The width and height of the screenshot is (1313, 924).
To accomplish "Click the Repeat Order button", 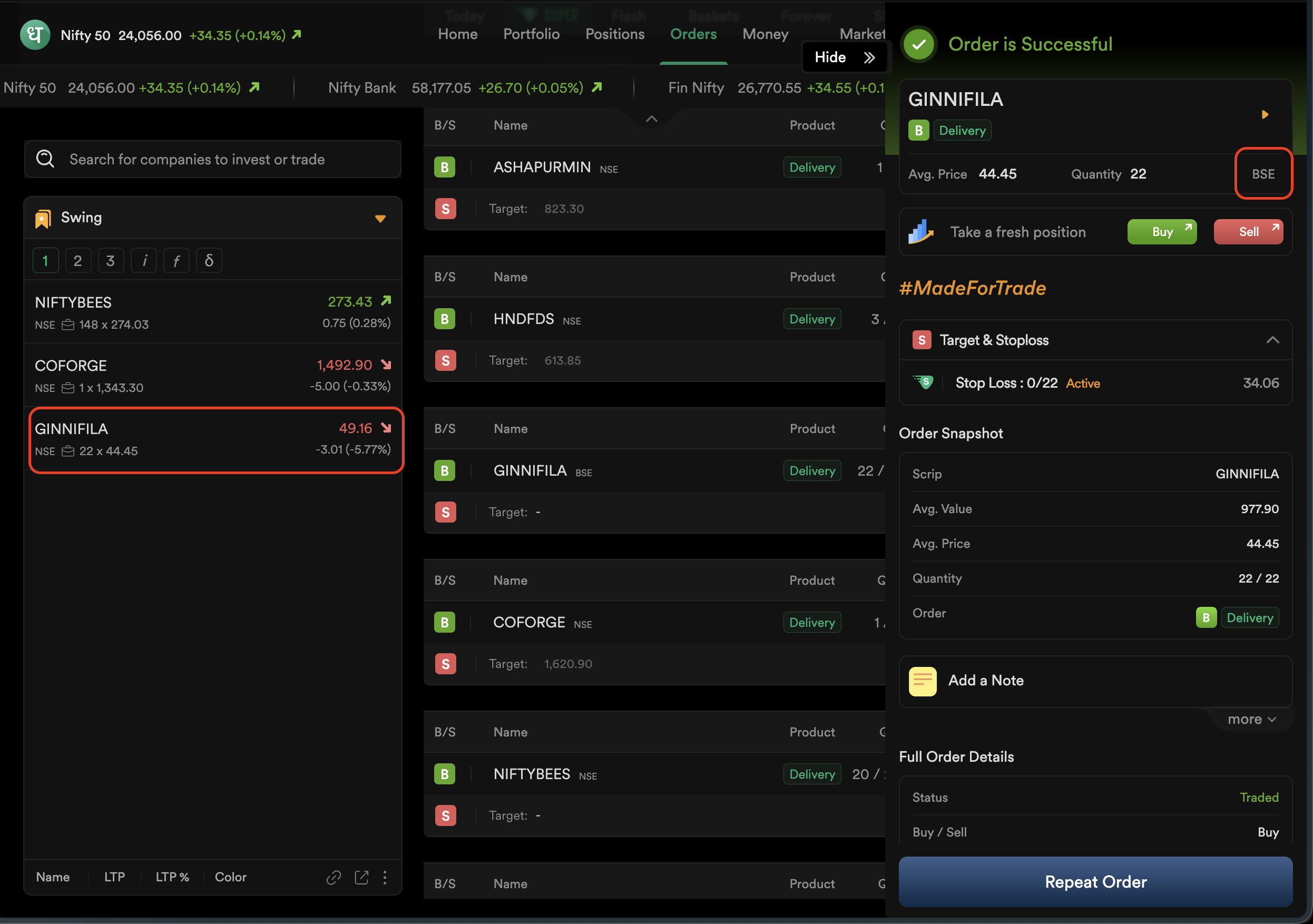I will (x=1095, y=882).
